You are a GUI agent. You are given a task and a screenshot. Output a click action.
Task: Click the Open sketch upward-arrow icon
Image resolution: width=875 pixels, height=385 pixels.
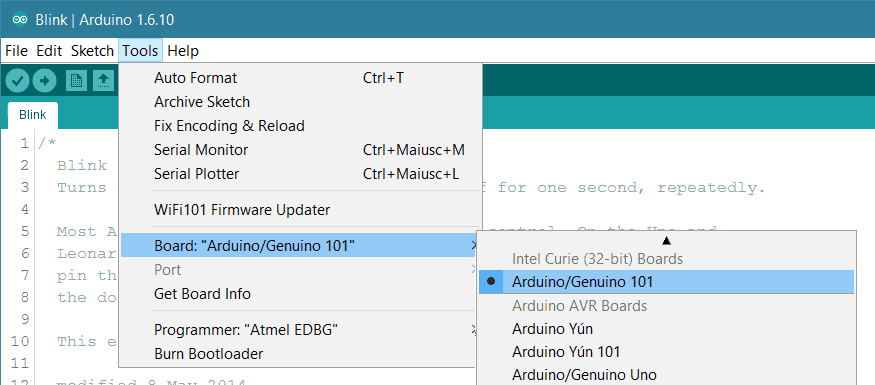(103, 81)
